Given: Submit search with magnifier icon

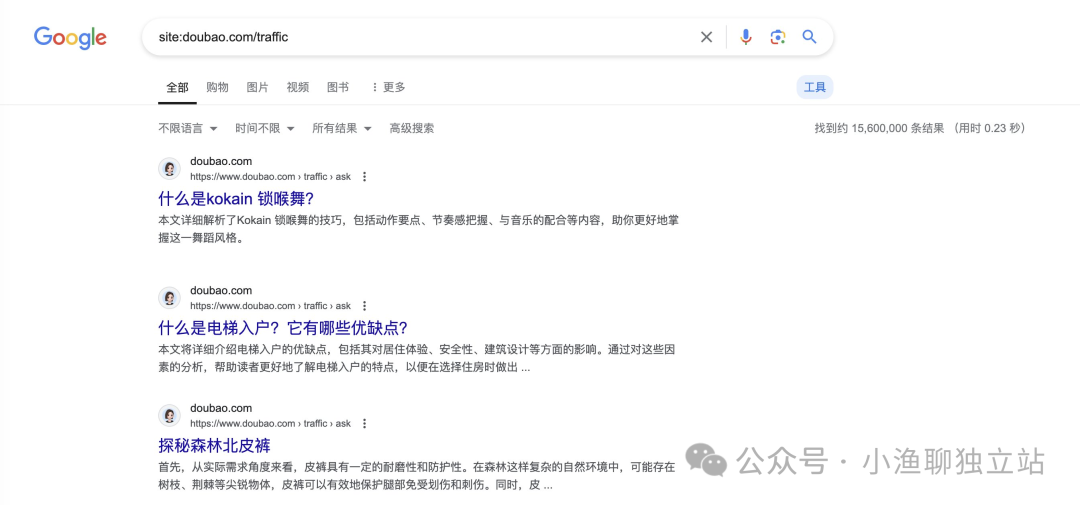Looking at the screenshot, I should [809, 37].
